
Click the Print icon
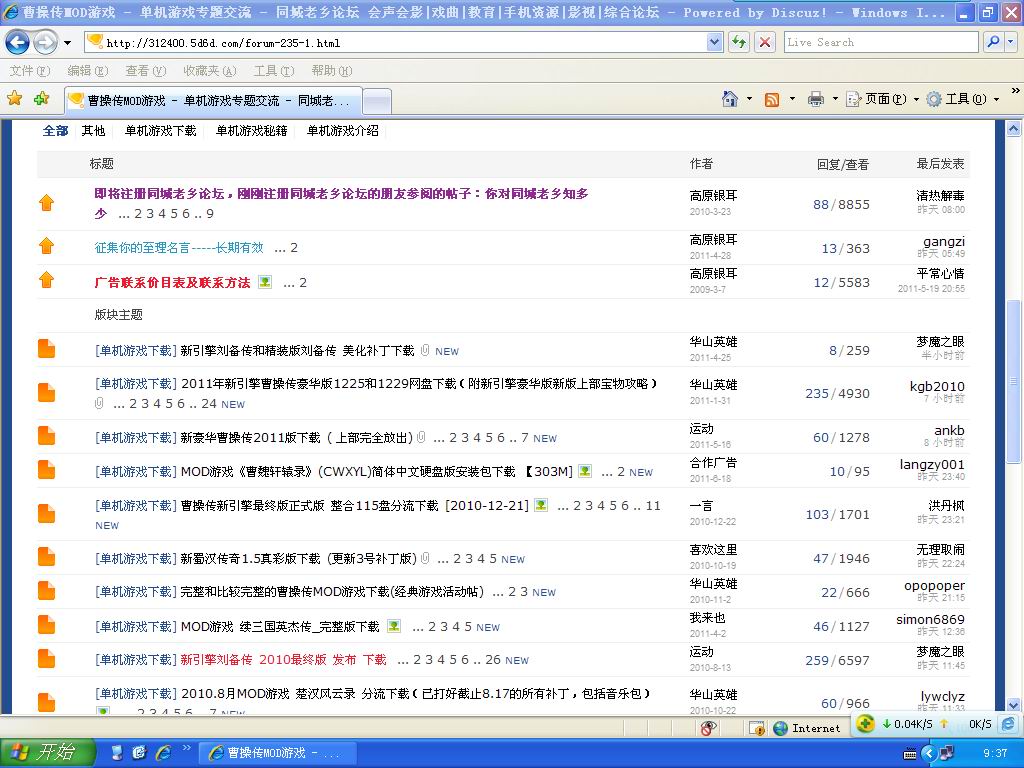(x=815, y=99)
